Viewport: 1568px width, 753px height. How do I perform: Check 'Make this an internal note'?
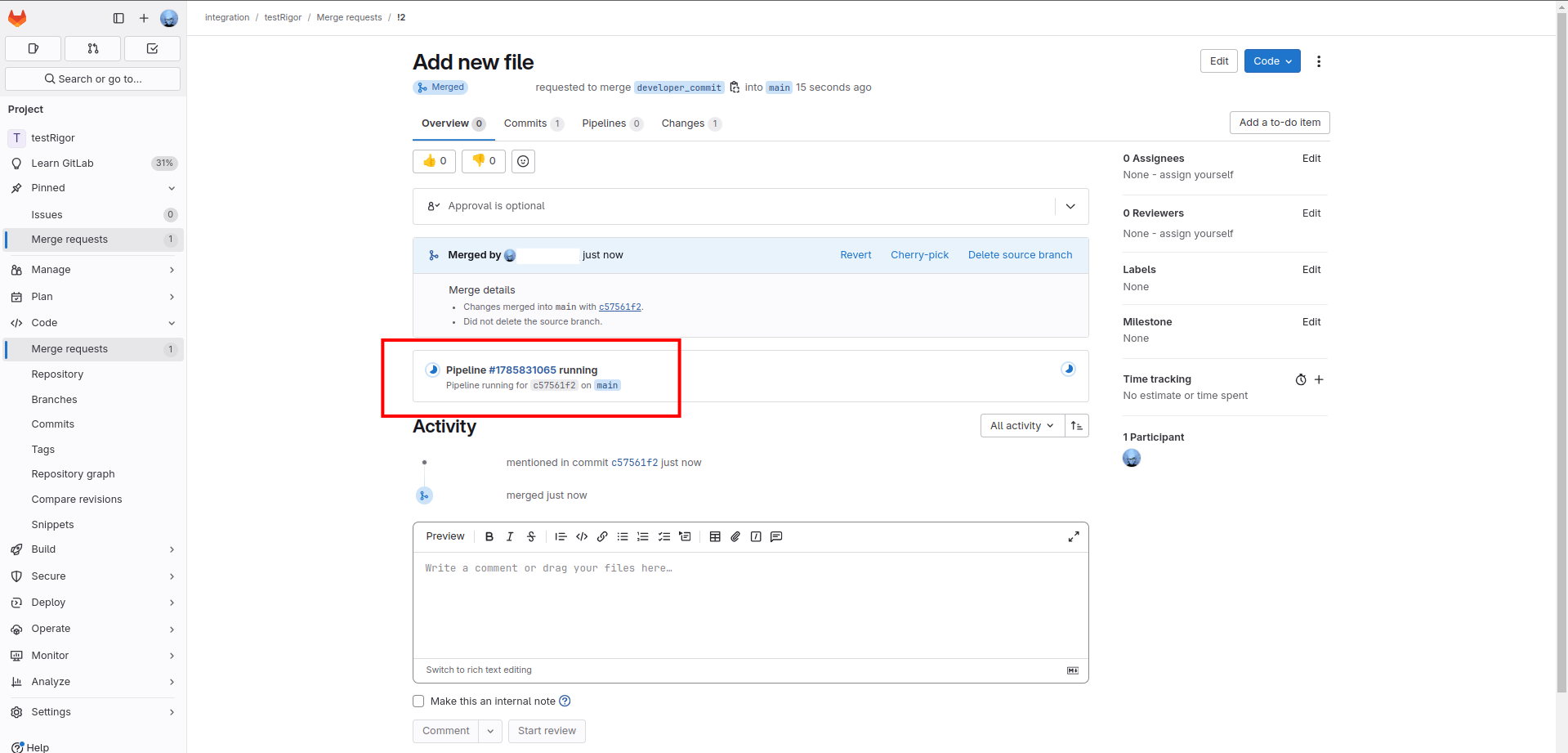pyautogui.click(x=418, y=701)
